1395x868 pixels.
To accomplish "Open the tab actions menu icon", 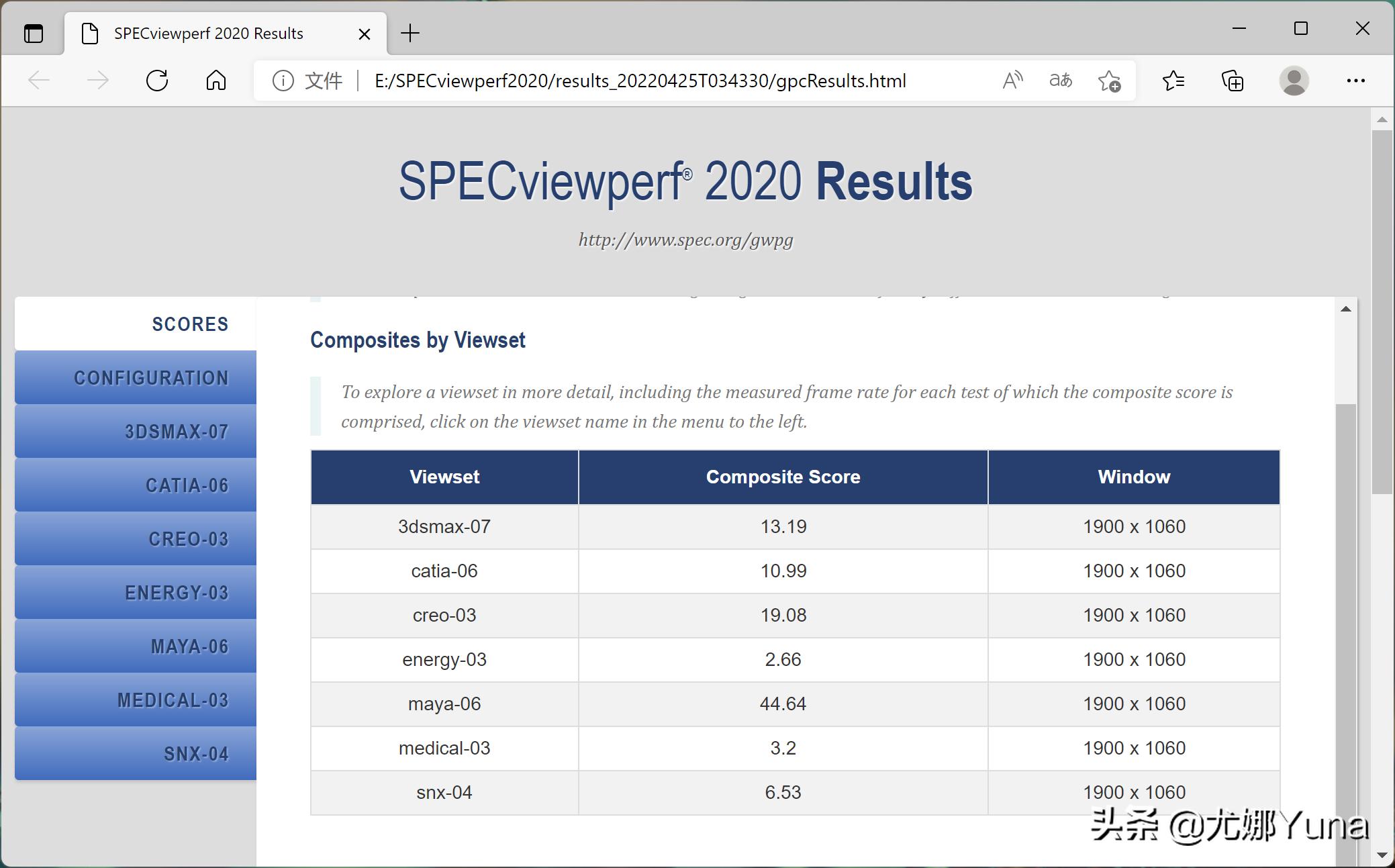I will [x=33, y=34].
